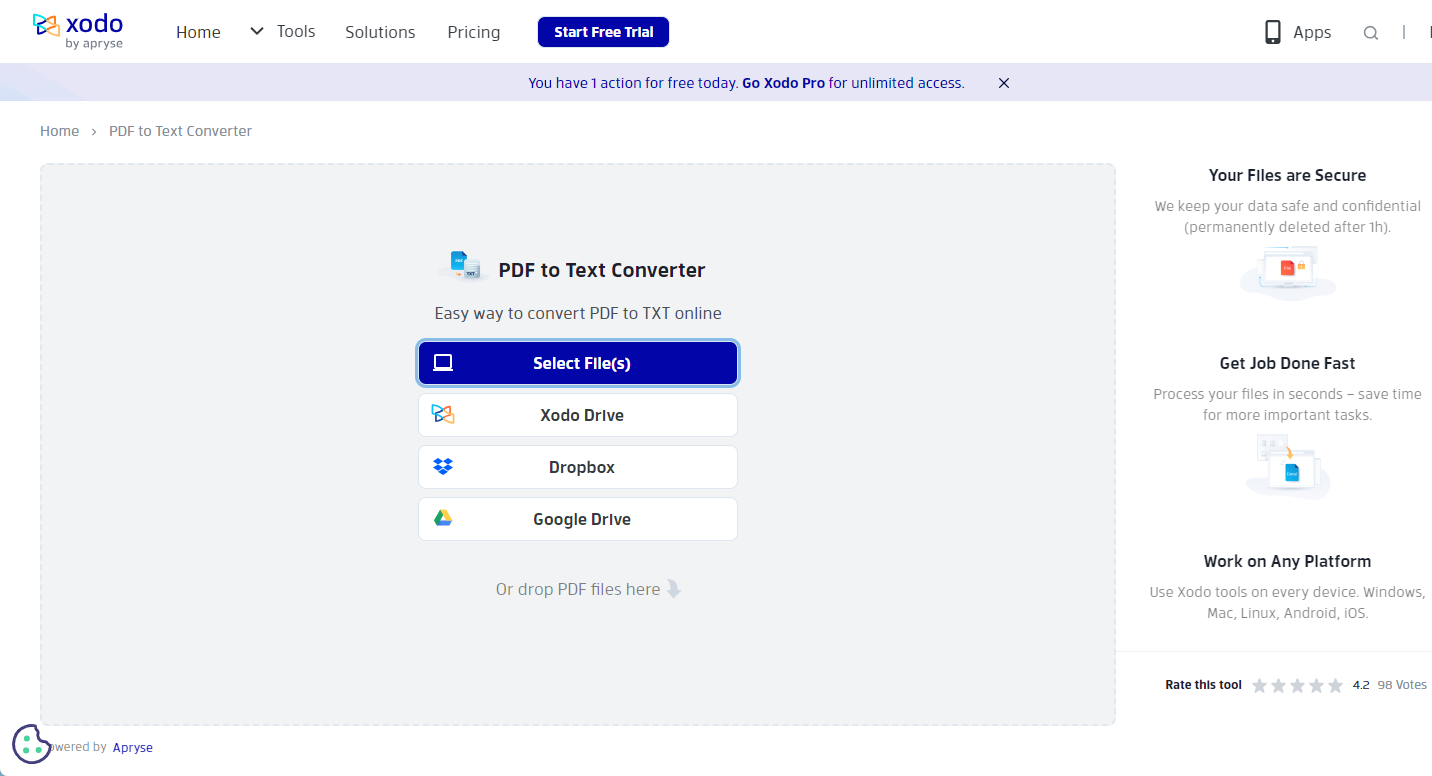Click the Dropbox logo icon

point(443,467)
